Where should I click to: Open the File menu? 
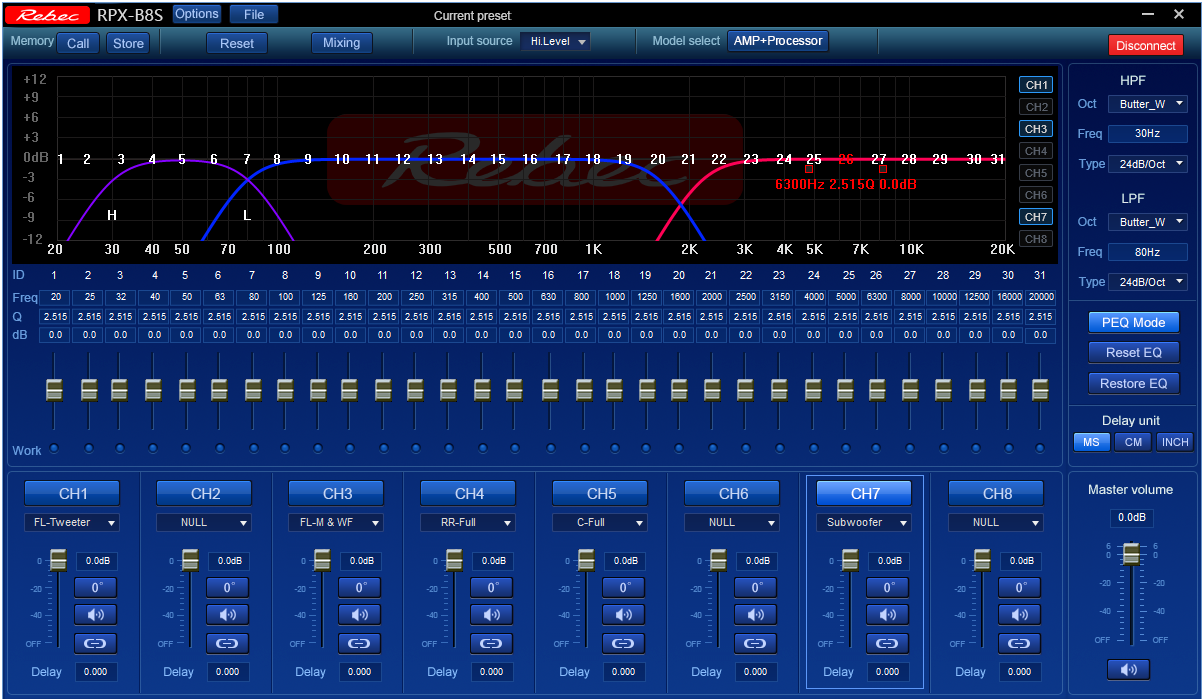point(254,14)
